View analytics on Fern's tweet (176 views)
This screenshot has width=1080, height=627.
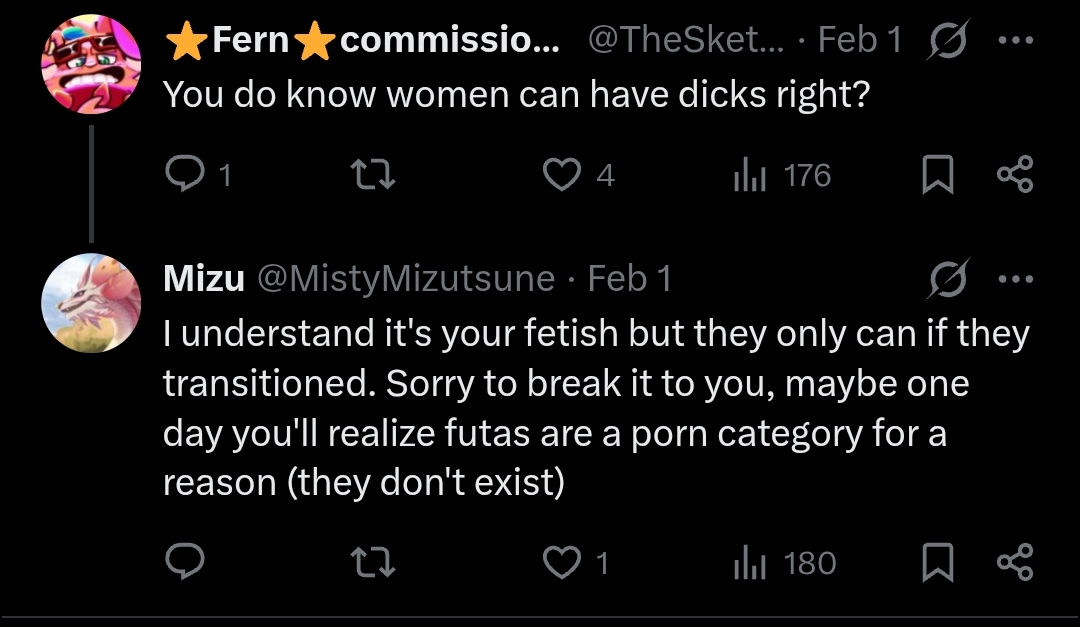tap(750, 176)
